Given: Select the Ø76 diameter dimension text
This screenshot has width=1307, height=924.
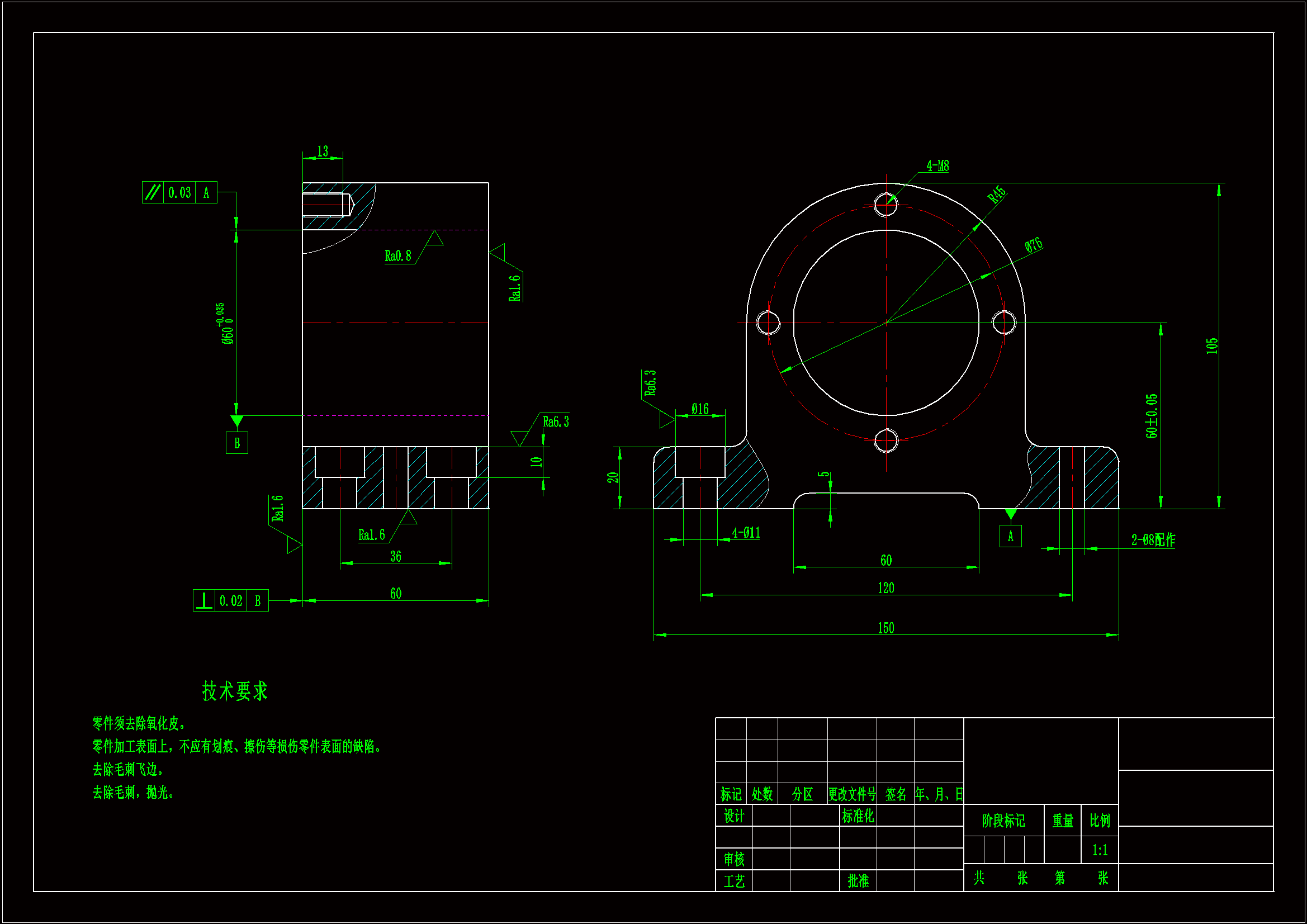Looking at the screenshot, I should point(1034,245).
